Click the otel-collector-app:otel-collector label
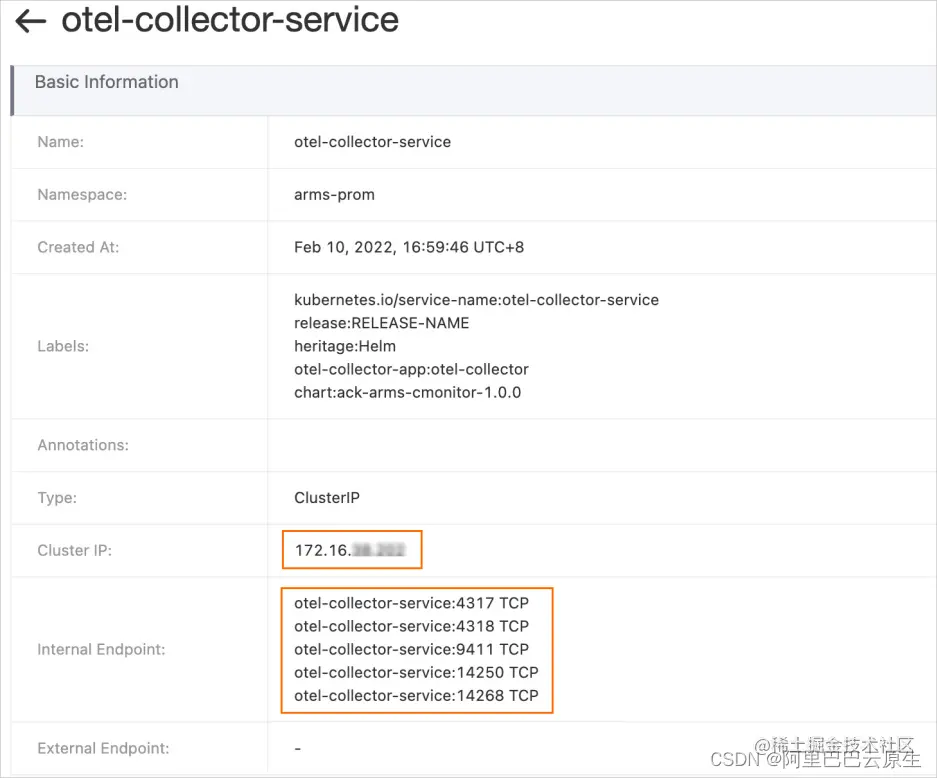Screen dimensions: 937x778 411,369
